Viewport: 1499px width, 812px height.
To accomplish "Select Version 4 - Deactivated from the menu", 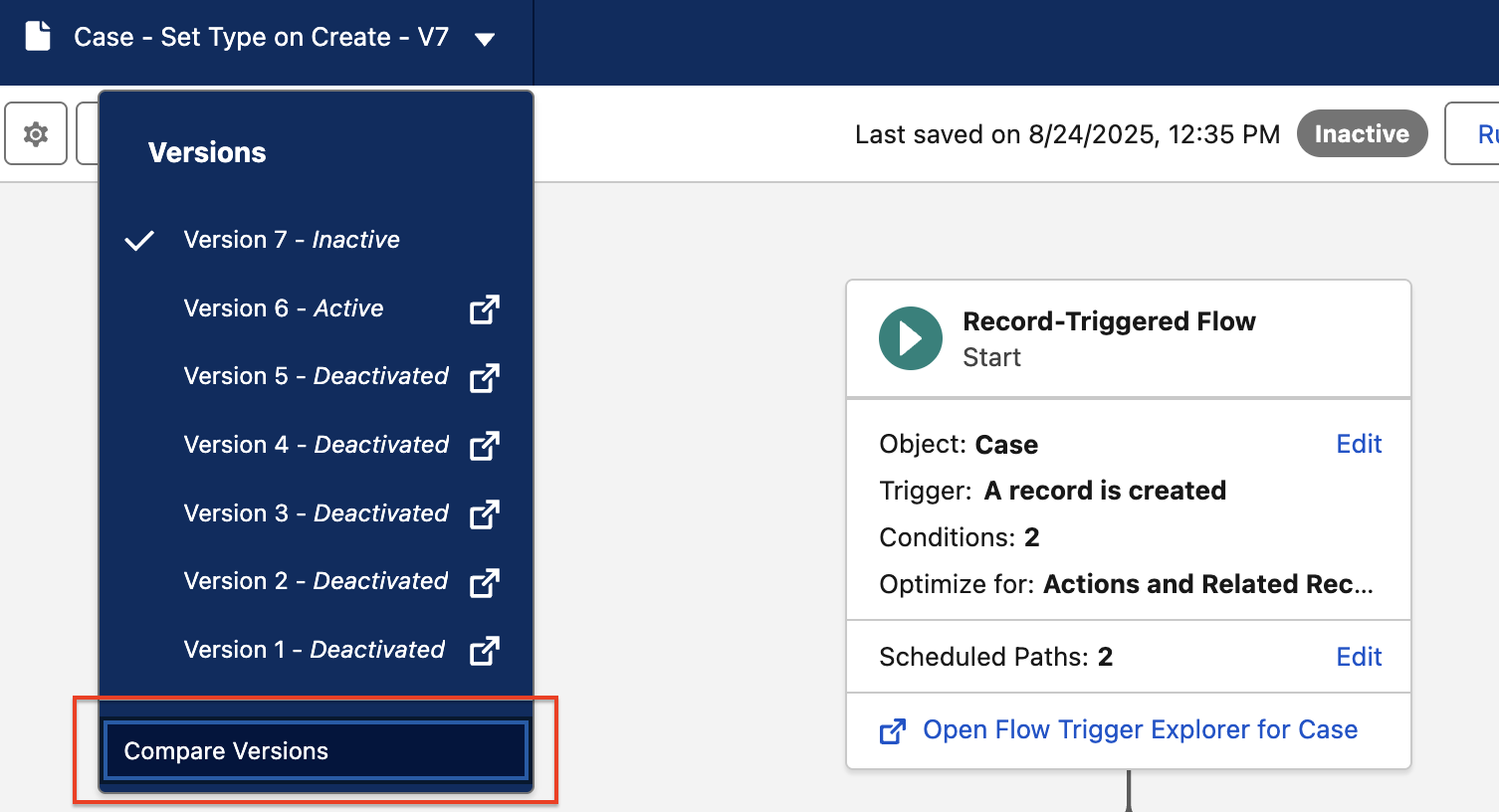I will tap(315, 445).
